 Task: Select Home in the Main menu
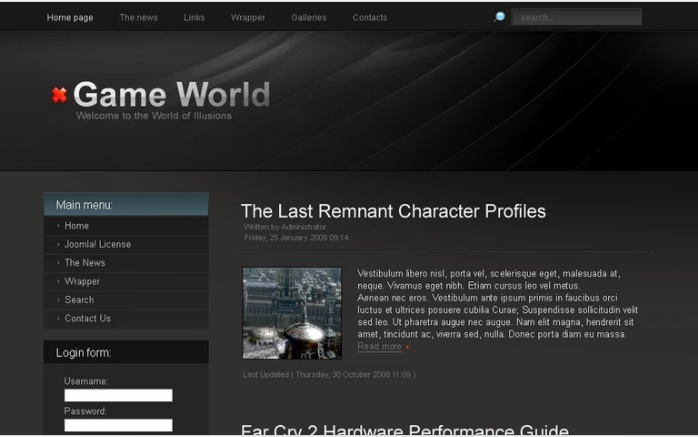[126, 226]
